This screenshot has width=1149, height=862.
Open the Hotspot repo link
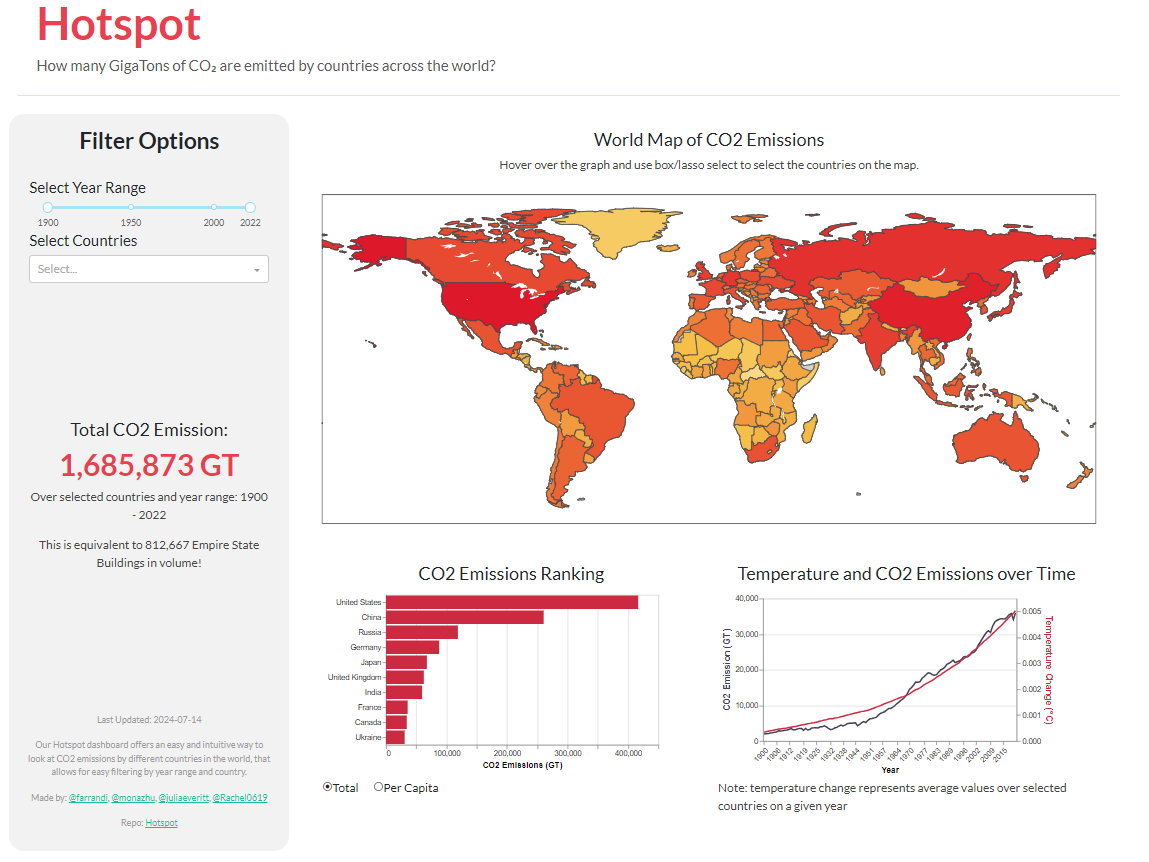[161, 823]
